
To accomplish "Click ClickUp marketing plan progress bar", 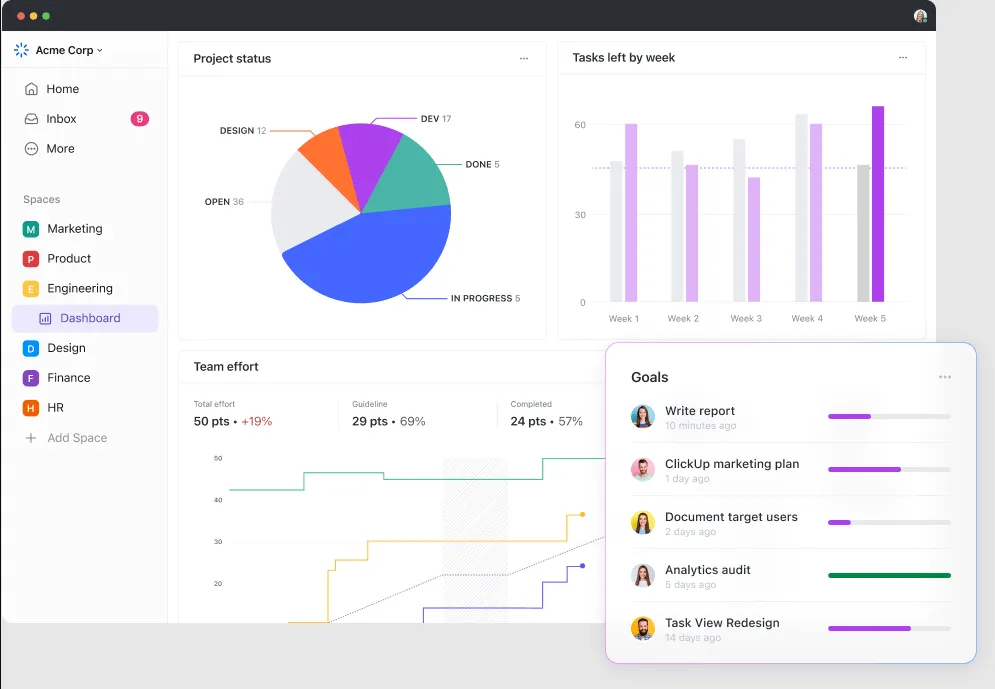I will click(x=889, y=469).
